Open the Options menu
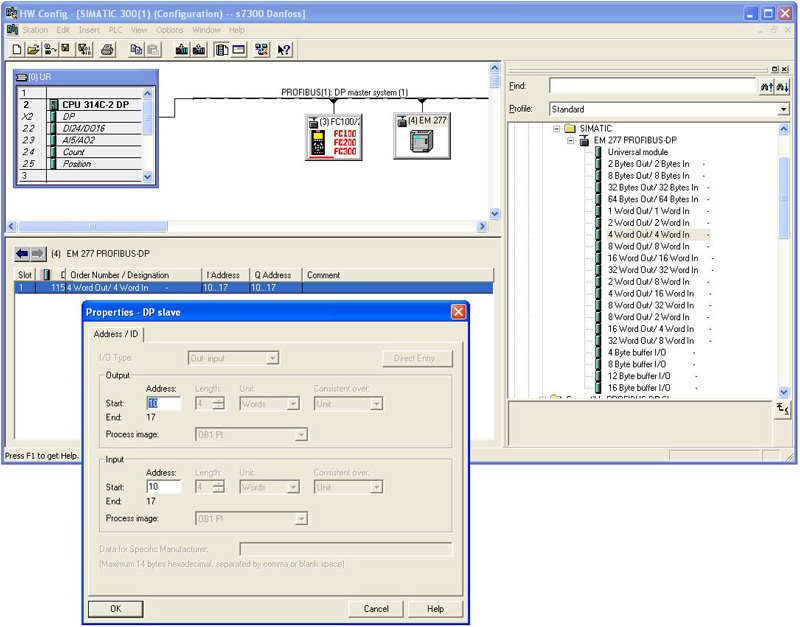 (169, 30)
